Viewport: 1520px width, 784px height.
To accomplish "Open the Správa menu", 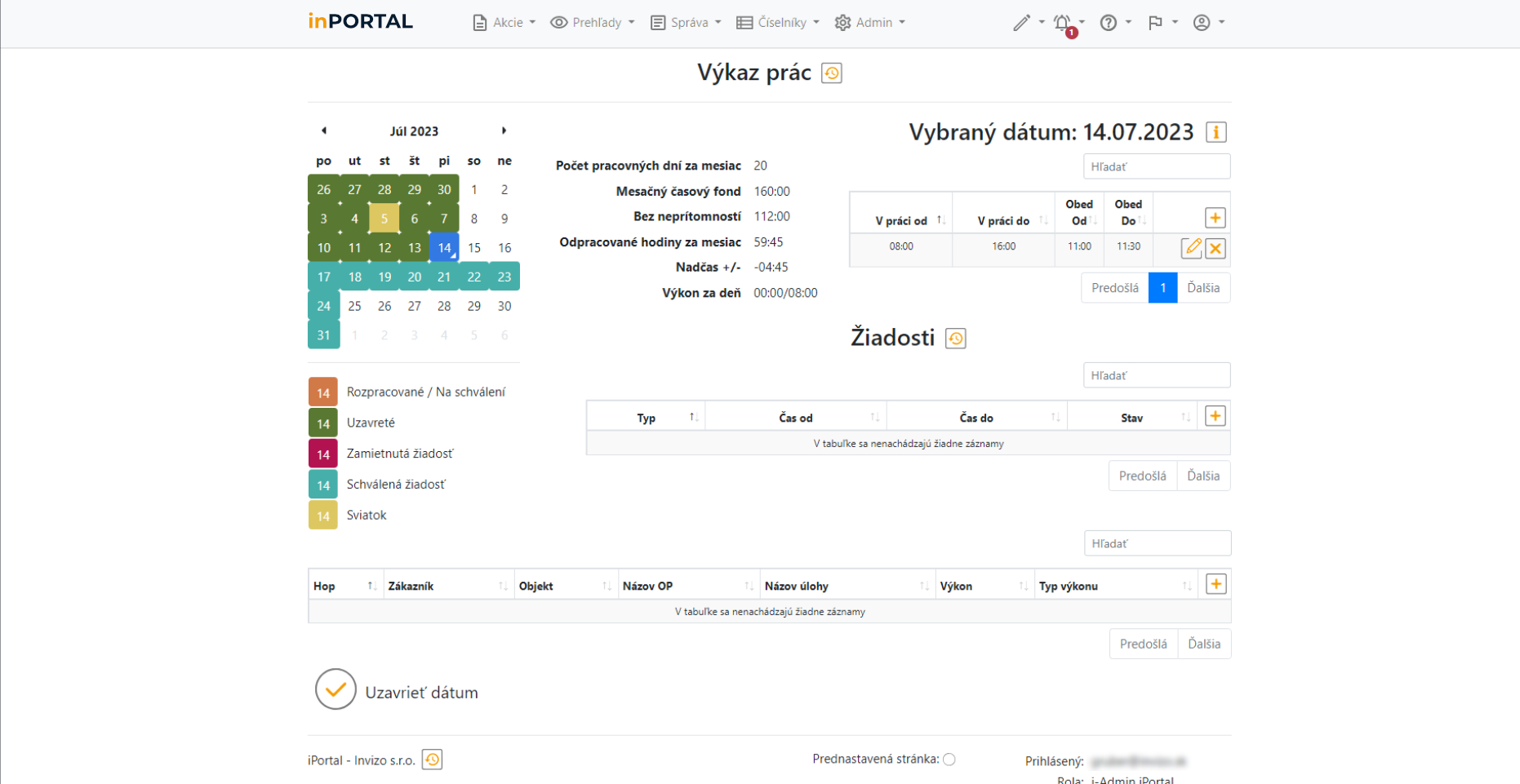I will [686, 23].
